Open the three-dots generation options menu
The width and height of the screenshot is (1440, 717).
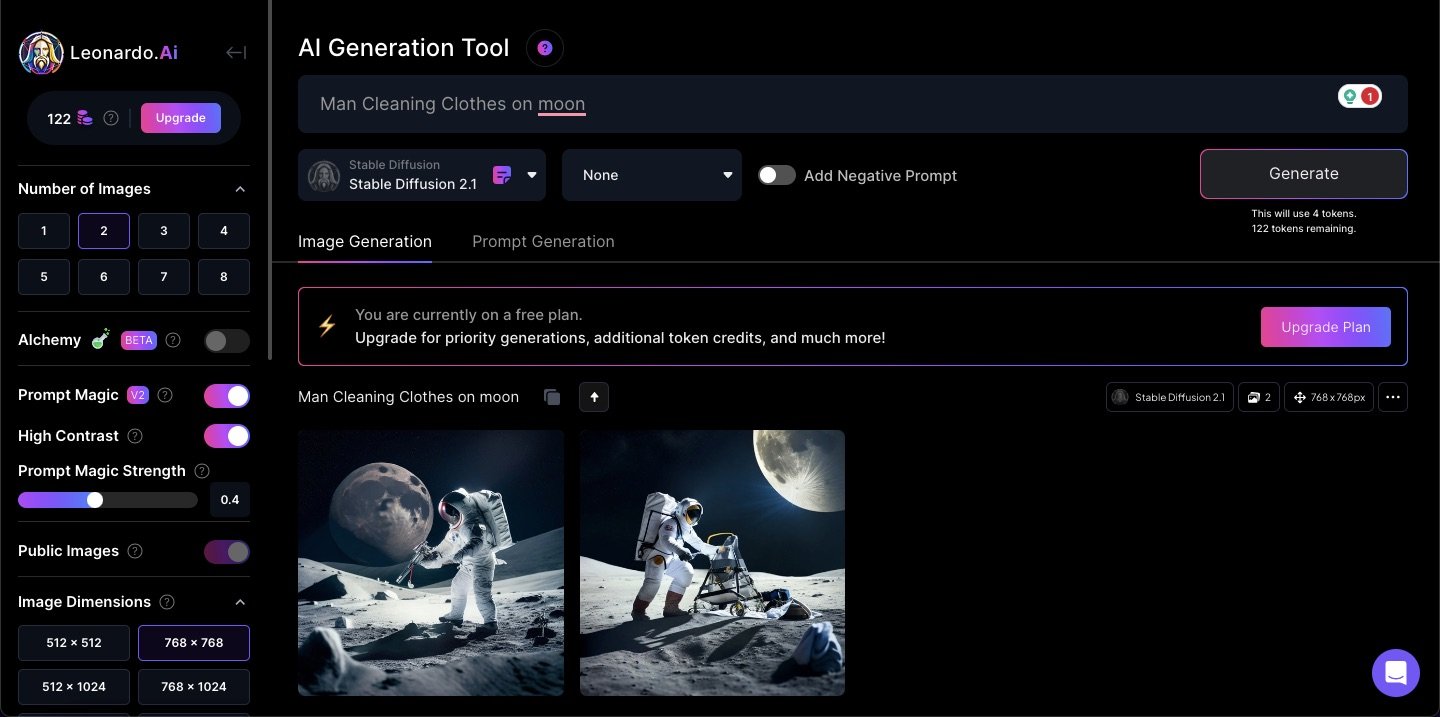pos(1393,397)
